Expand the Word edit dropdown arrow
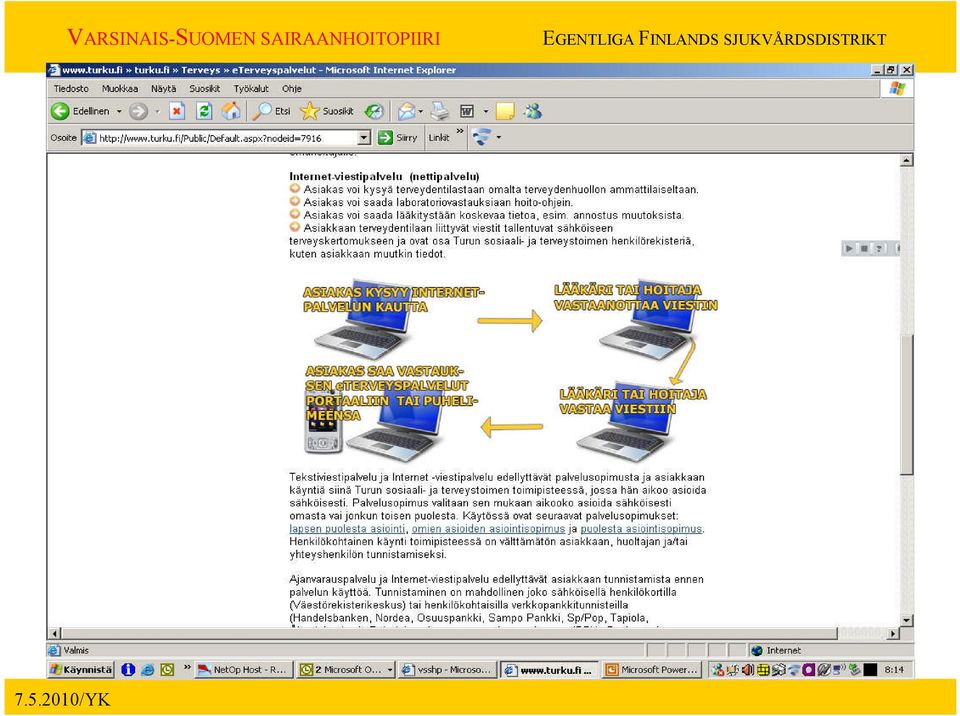Viewport: 960px width, 716px height. click(x=486, y=111)
